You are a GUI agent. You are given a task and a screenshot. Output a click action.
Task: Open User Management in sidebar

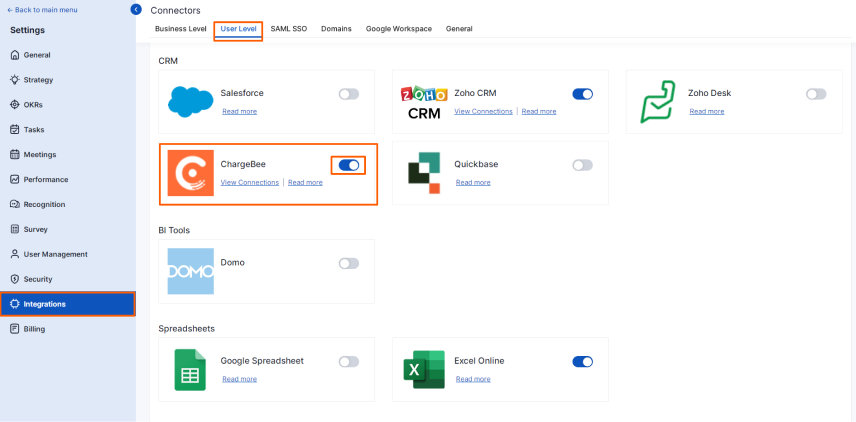[x=68, y=254]
